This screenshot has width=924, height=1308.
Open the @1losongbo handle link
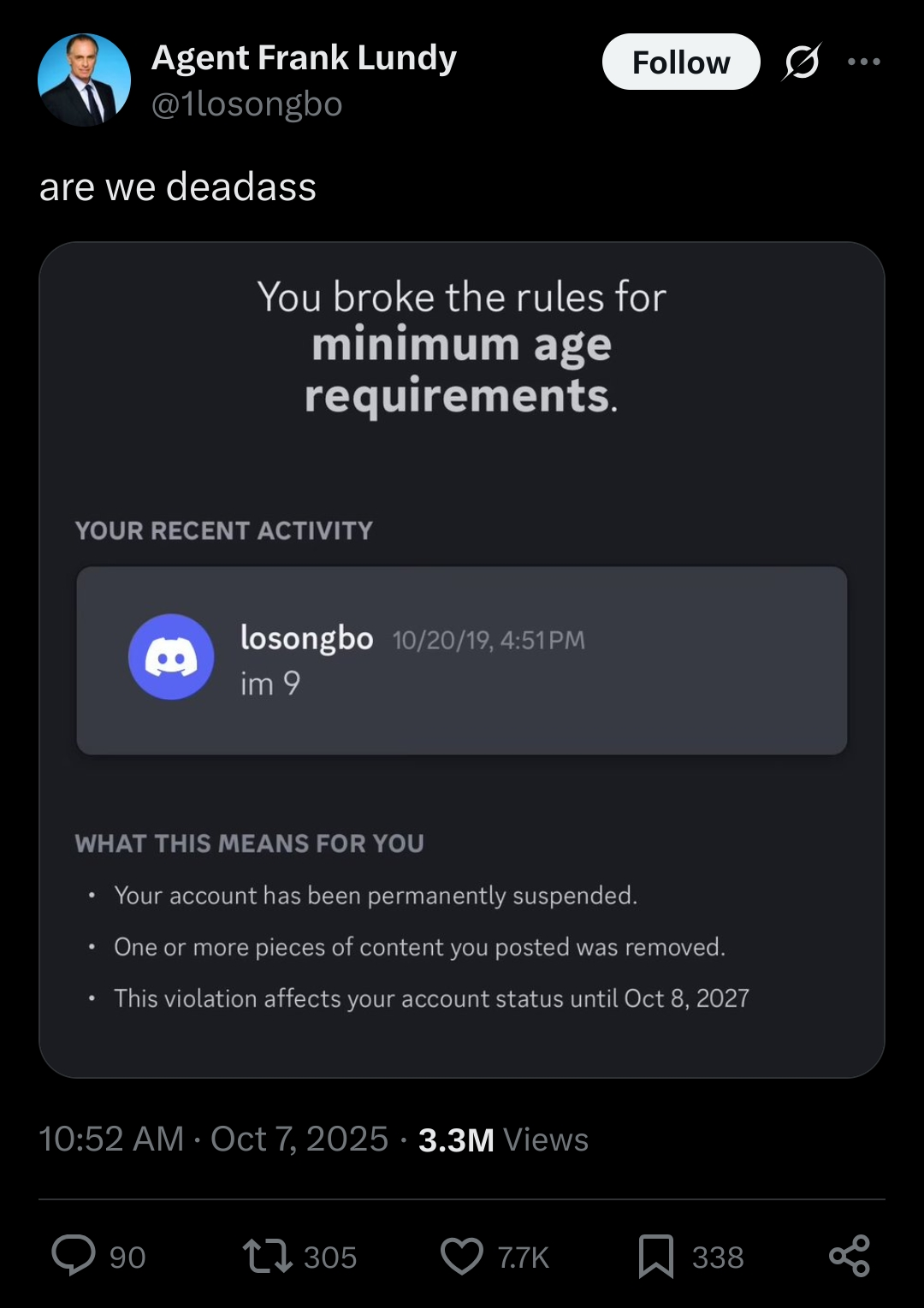[246, 104]
